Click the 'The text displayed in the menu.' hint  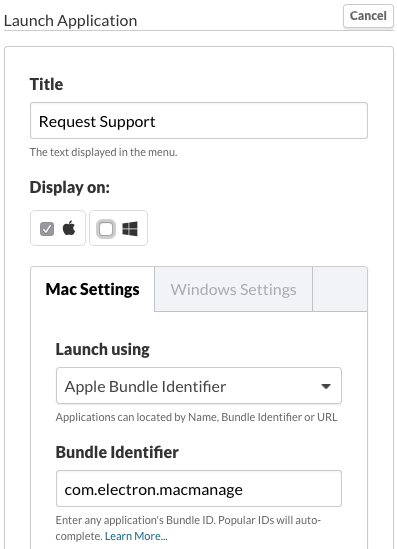click(103, 152)
